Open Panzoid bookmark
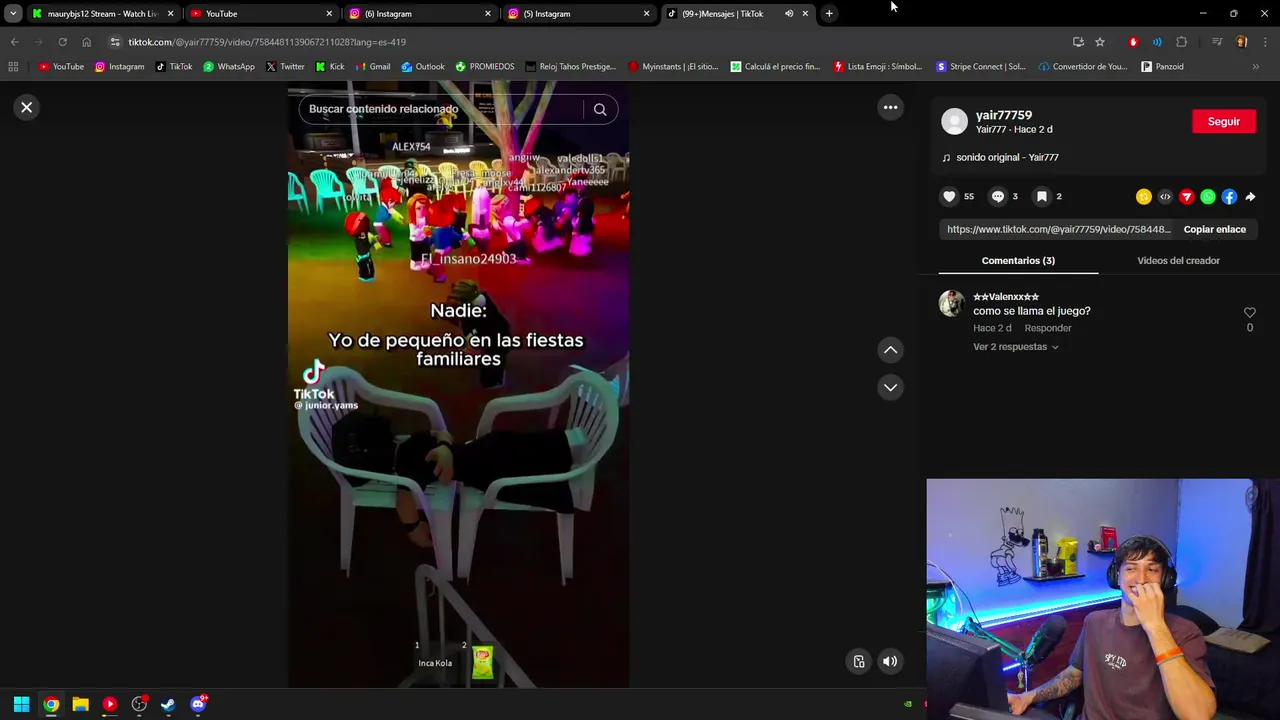1280x720 pixels. (x=1162, y=67)
